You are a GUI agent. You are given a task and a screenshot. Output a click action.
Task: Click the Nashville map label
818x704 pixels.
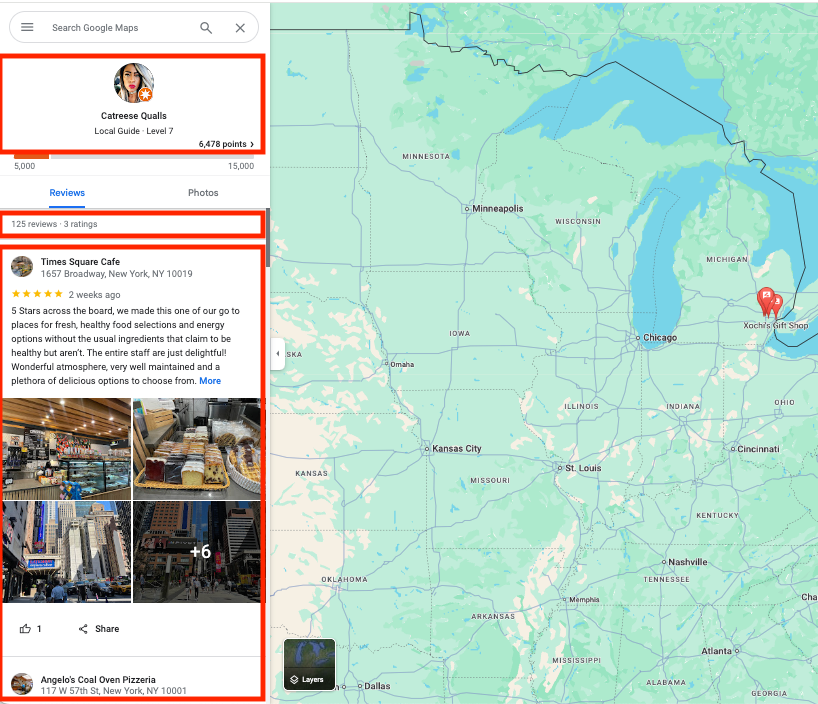point(688,562)
